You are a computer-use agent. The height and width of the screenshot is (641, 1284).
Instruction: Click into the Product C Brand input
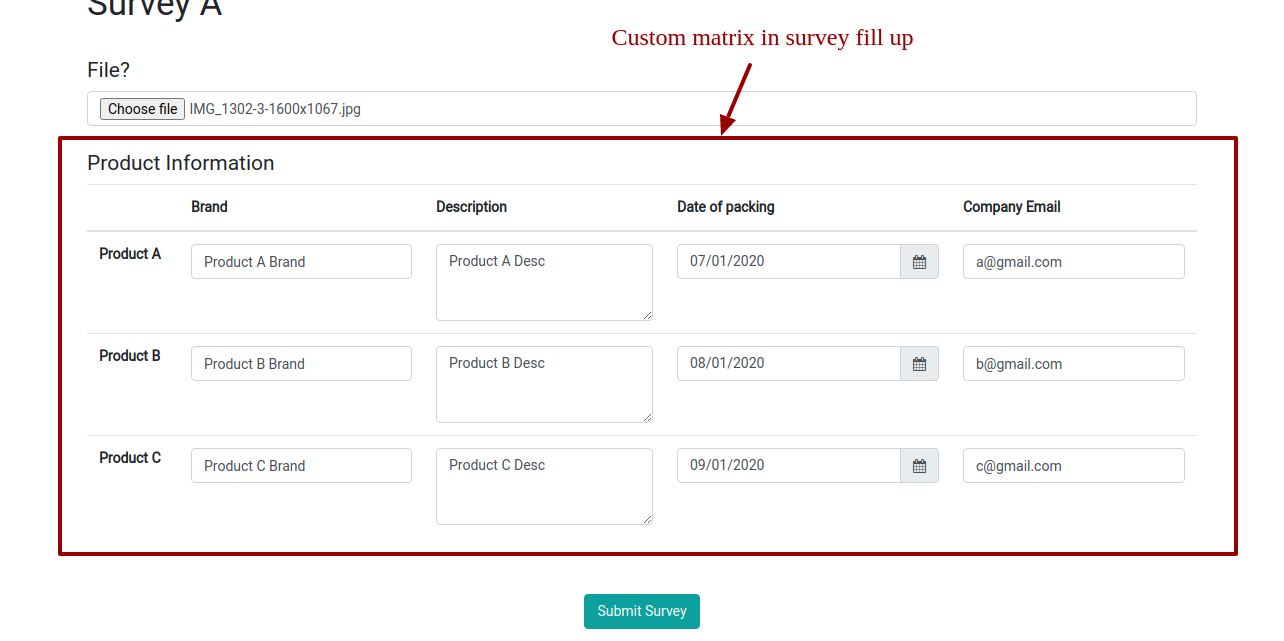click(x=301, y=466)
